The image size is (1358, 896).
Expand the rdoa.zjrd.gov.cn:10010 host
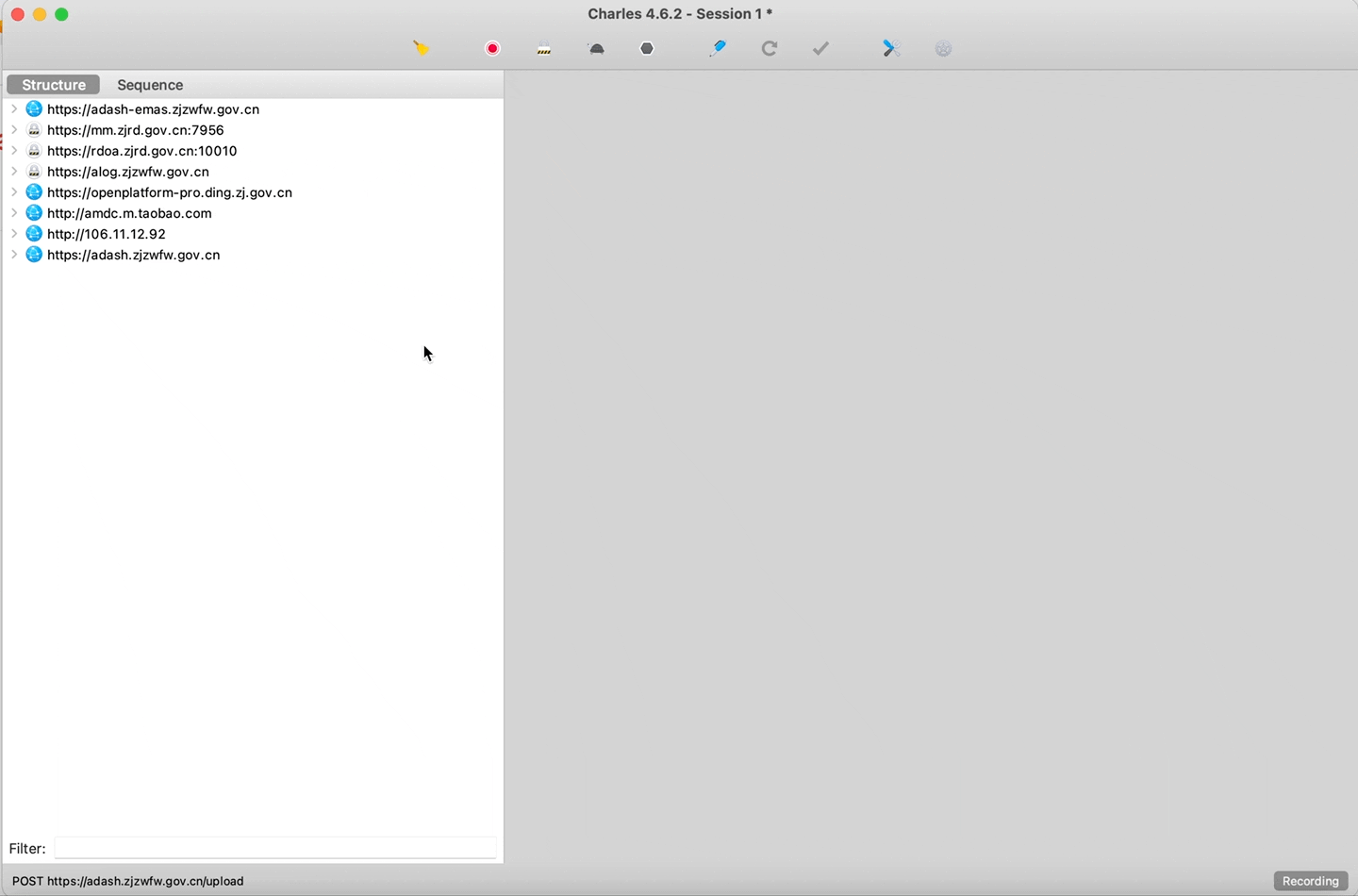14,151
